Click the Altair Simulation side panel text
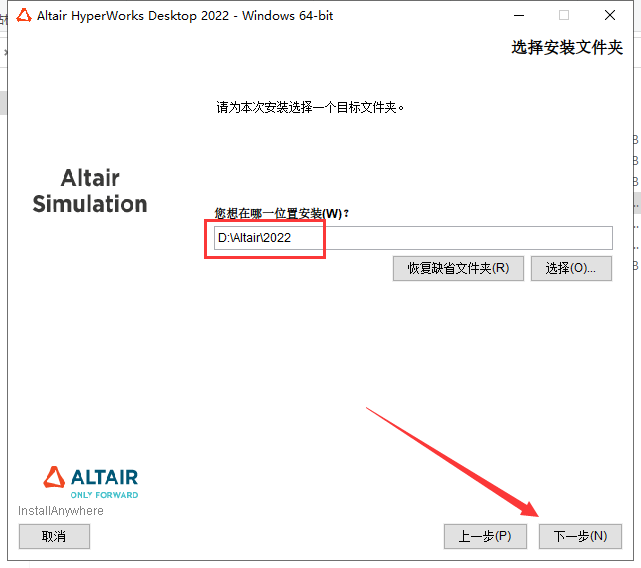641x568 pixels. pyautogui.click(x=90, y=191)
